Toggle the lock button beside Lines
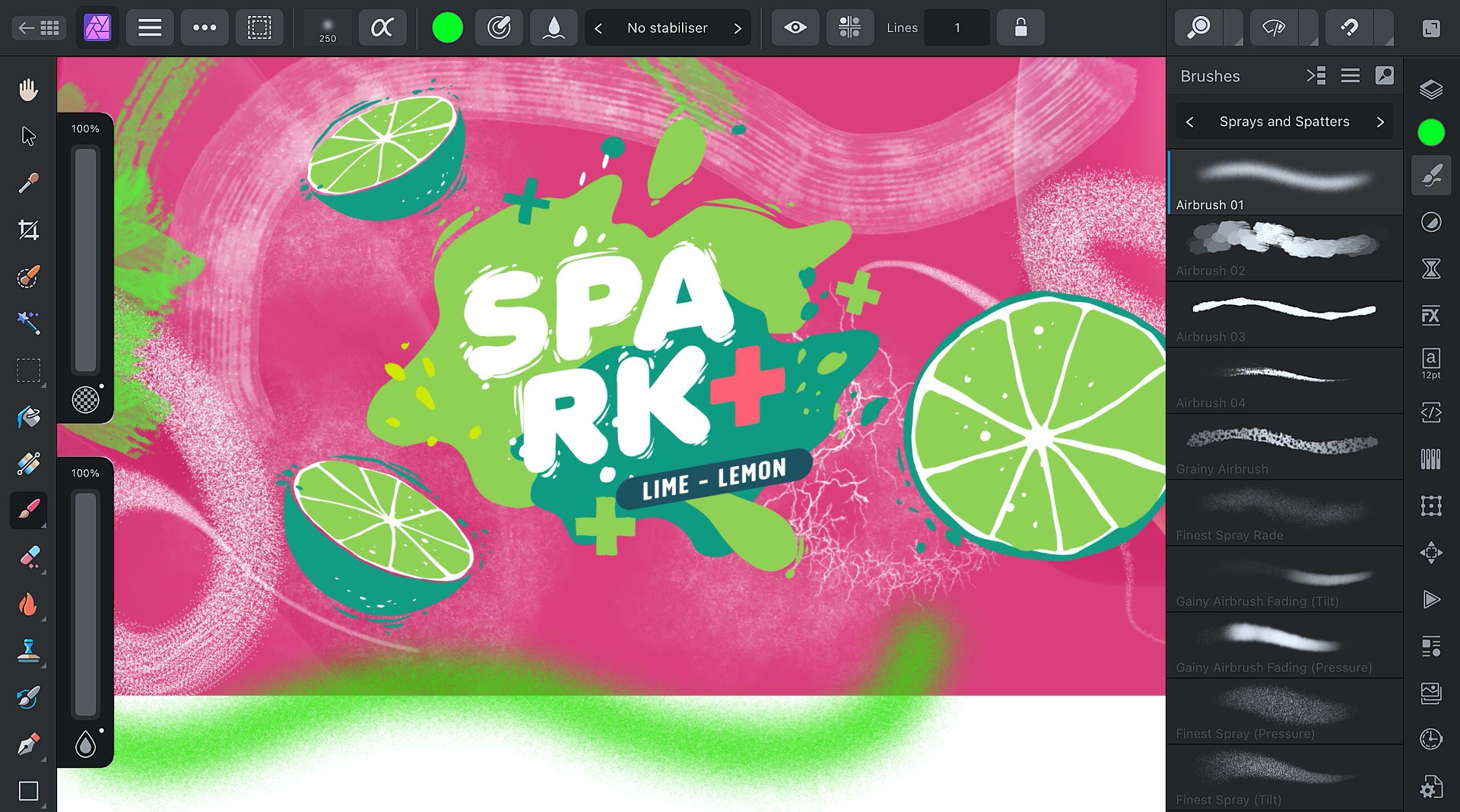Screen dimensions: 1460x812 coord(1020,28)
